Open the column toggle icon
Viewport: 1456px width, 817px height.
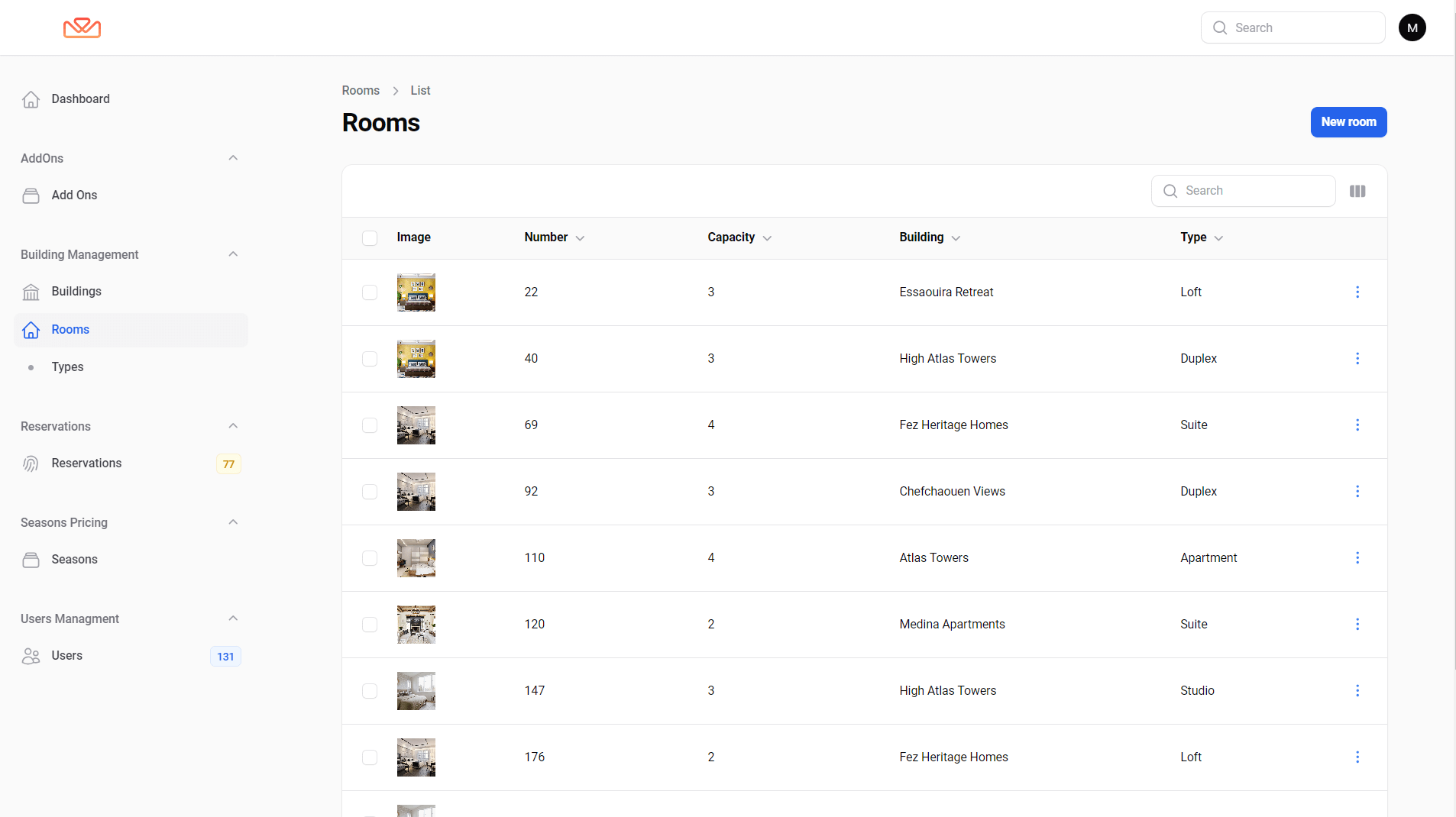[1357, 191]
